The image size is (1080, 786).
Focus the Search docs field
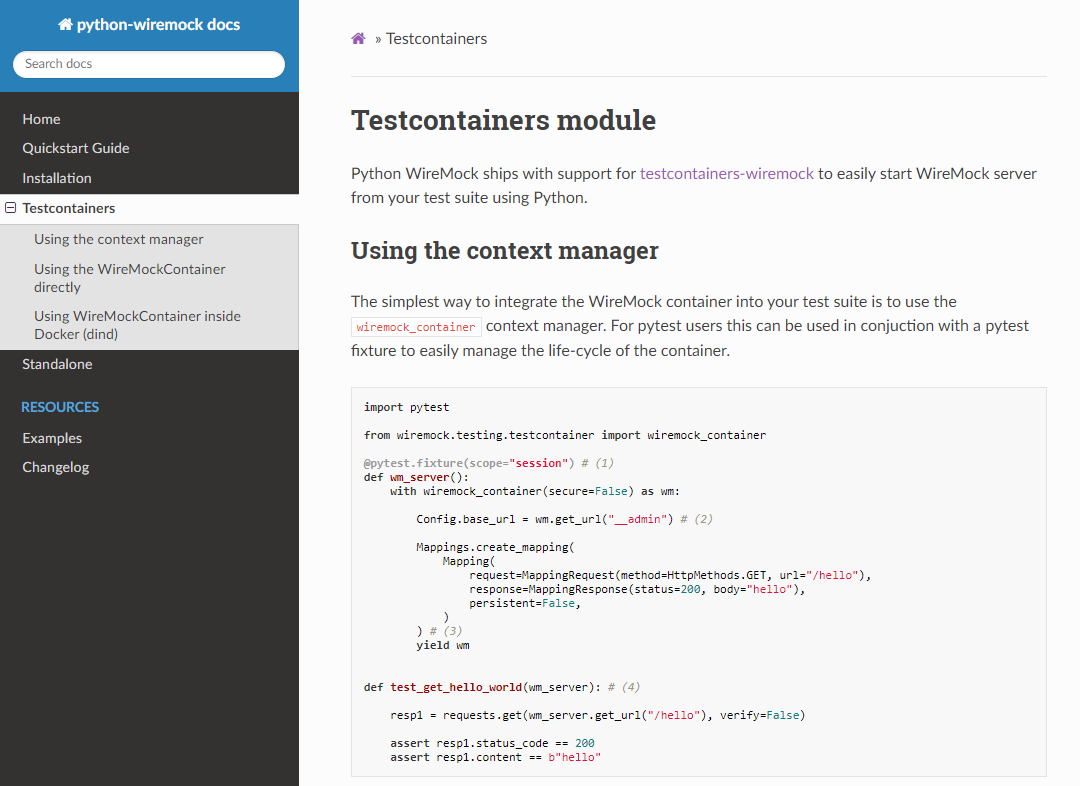[149, 64]
